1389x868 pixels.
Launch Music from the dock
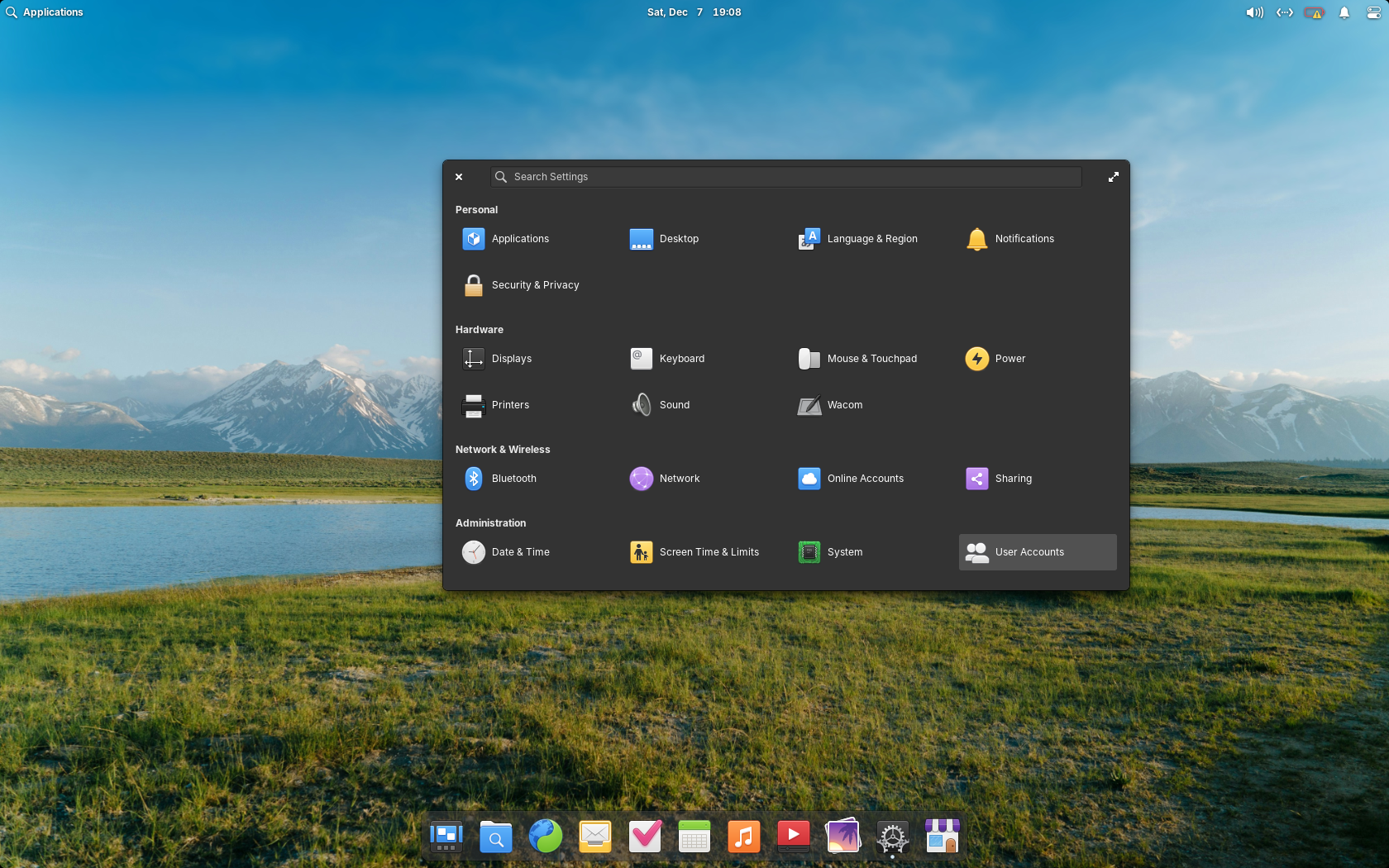pos(744,837)
